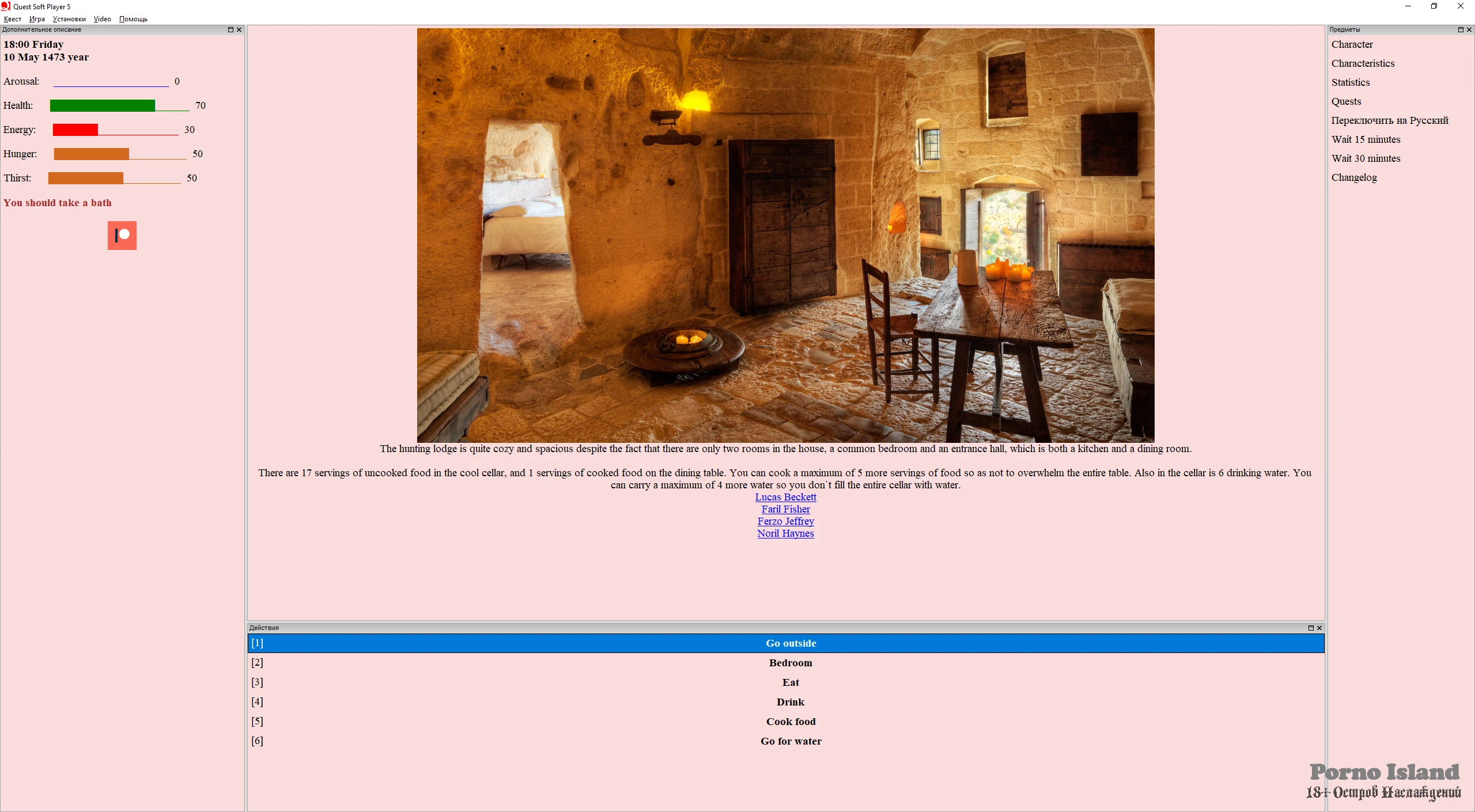Open the Lucas Beckett link
Viewport: 1475px width, 812px height.
(785, 497)
